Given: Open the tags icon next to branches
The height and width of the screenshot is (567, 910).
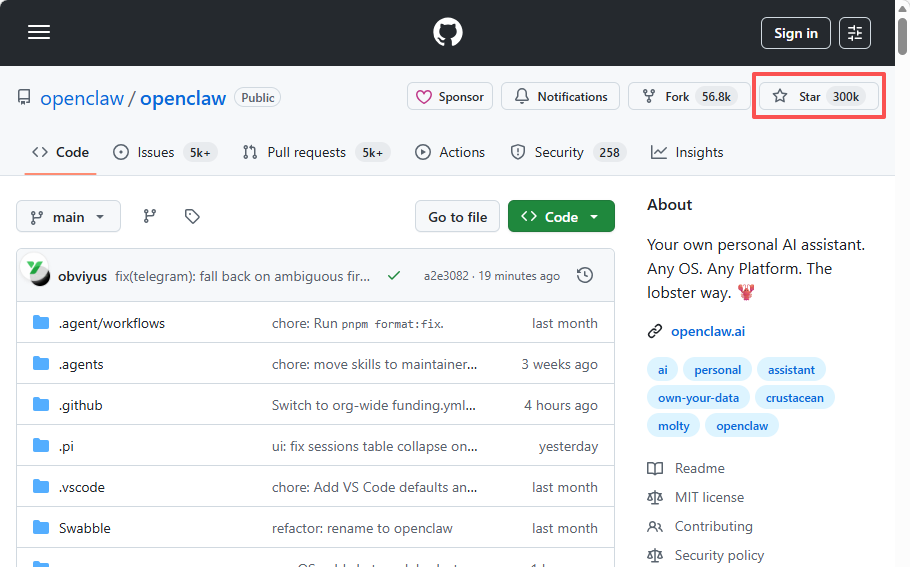Looking at the screenshot, I should (193, 216).
